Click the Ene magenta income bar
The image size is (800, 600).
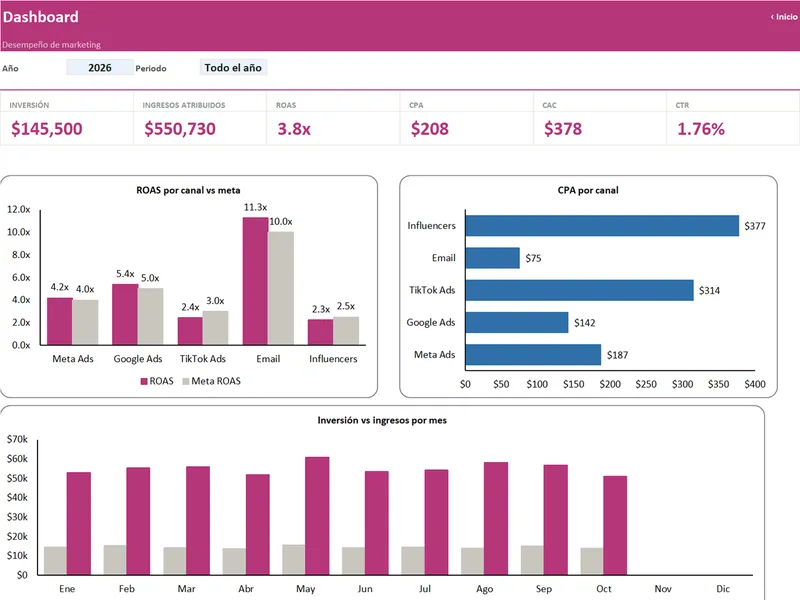pyautogui.click(x=79, y=523)
